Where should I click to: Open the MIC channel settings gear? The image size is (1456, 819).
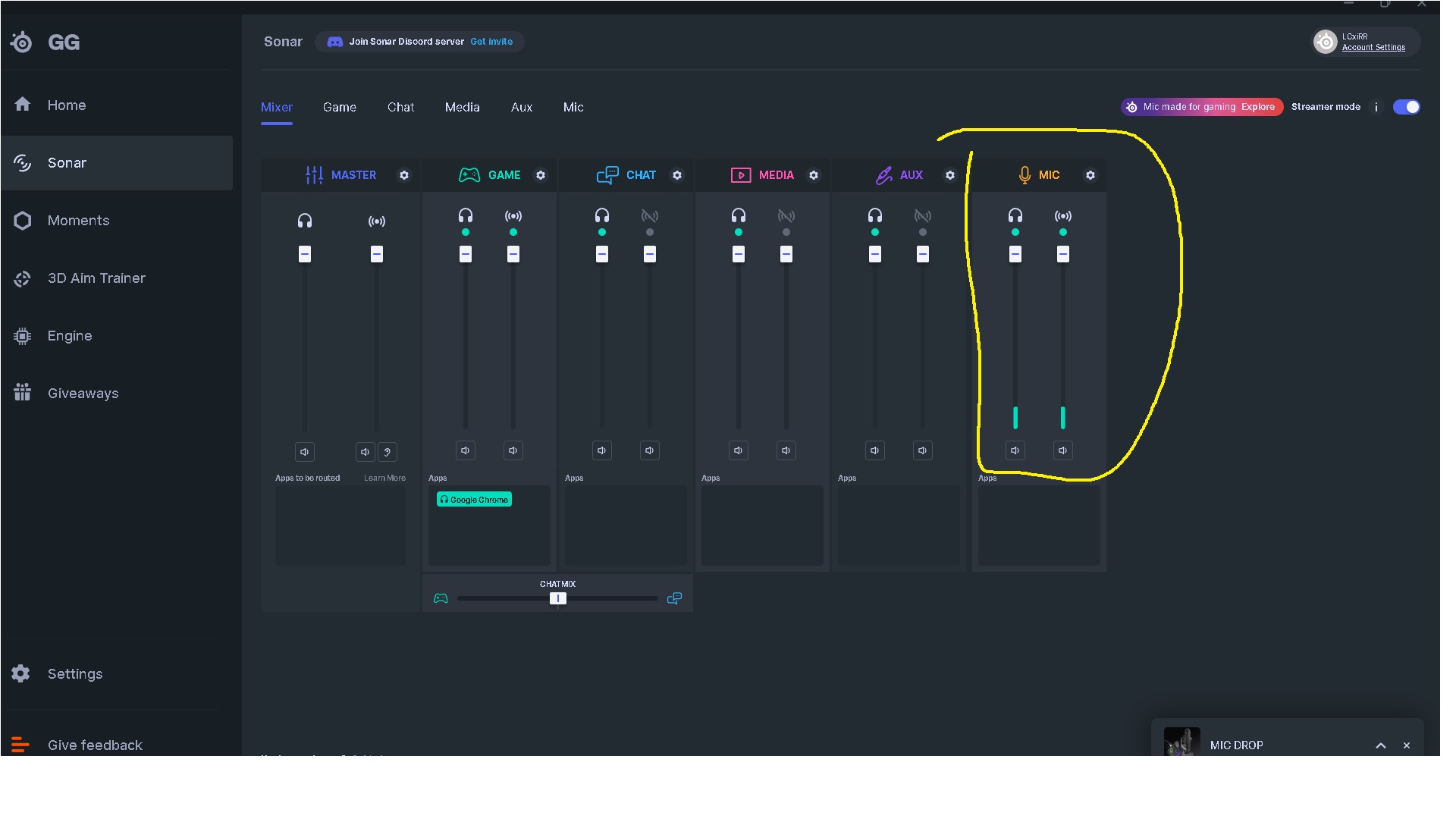click(1090, 175)
